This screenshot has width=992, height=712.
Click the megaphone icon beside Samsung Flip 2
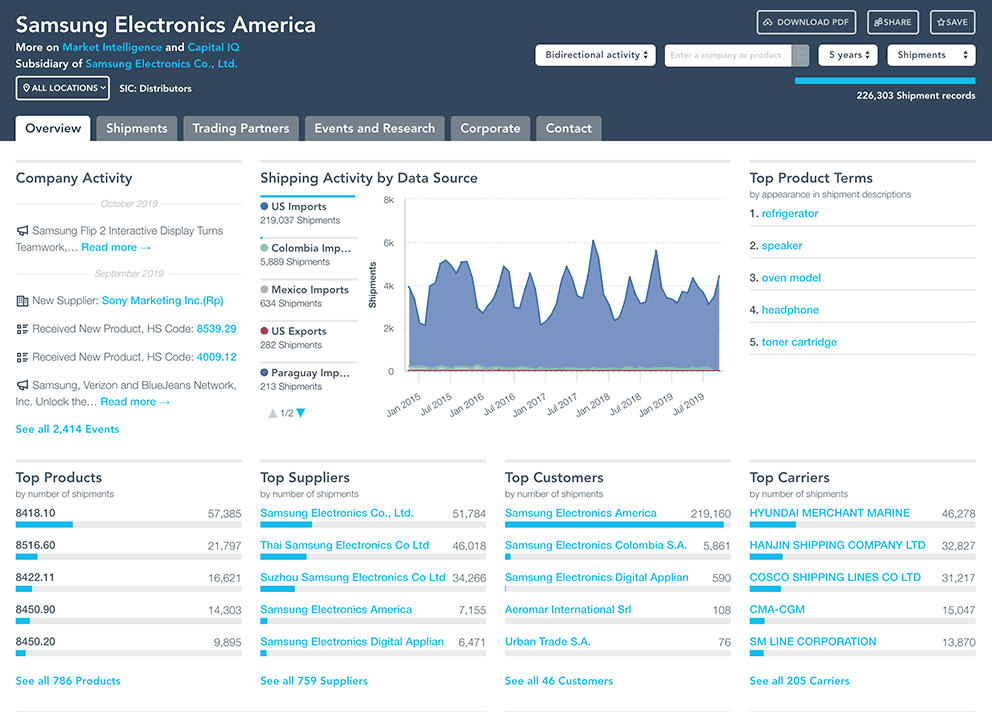click(x=22, y=231)
